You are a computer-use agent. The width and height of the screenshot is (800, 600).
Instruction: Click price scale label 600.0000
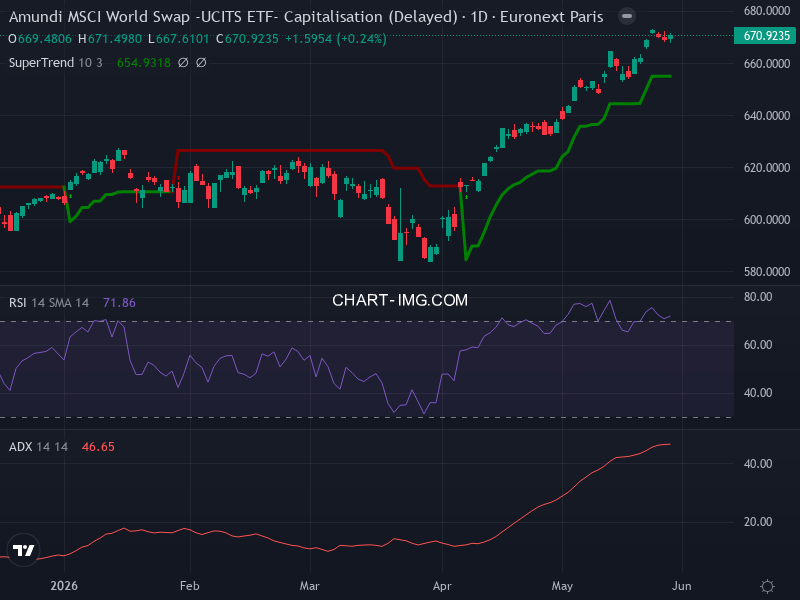click(767, 220)
